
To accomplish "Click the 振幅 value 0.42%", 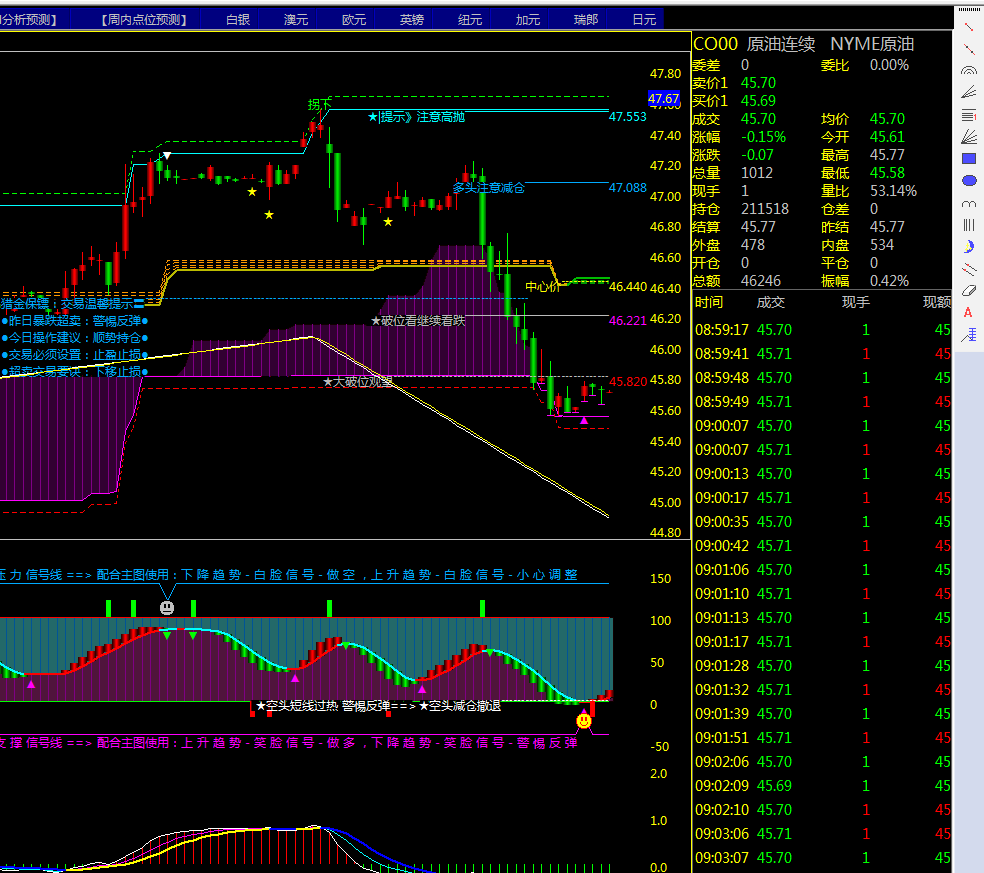I will coord(889,281).
